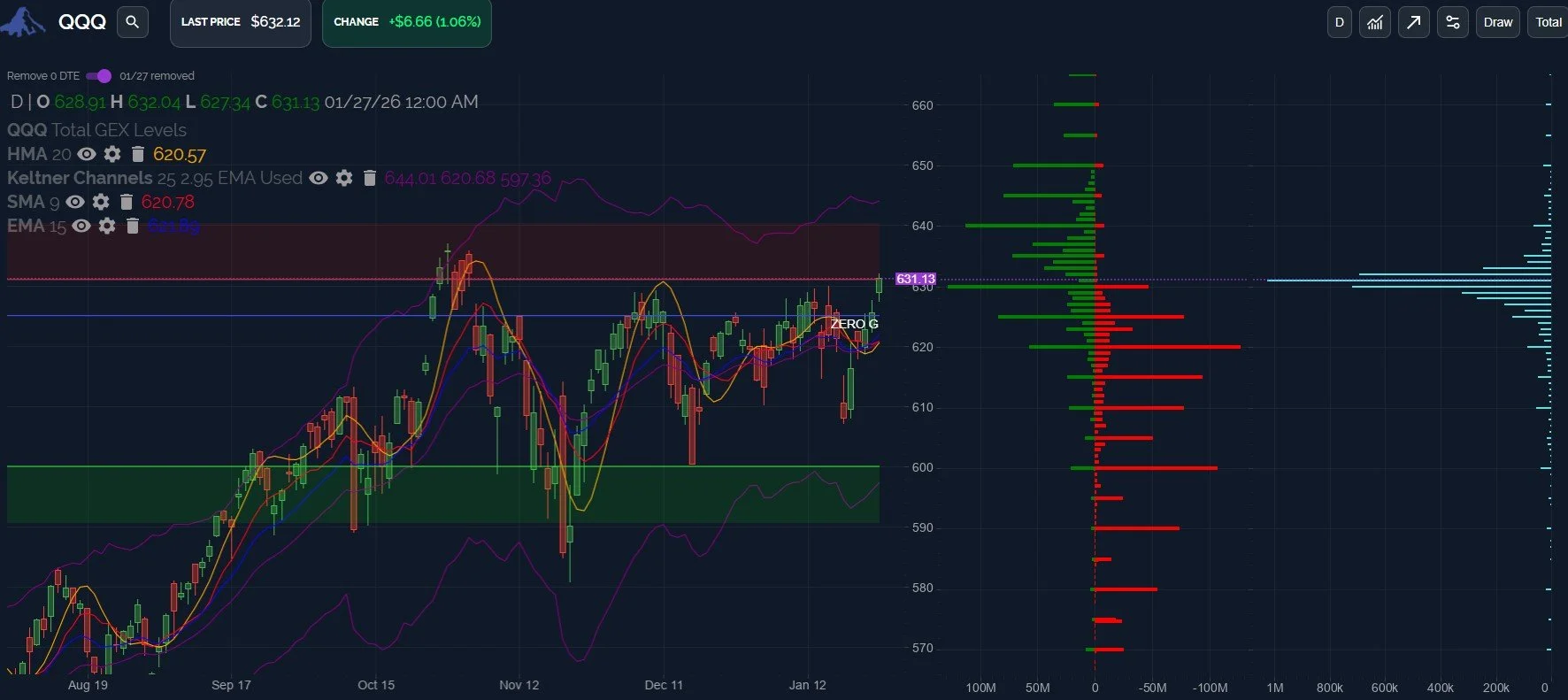Click the OHLC close value 631.13
Viewport: 1568px width, 700px height.
(x=296, y=102)
